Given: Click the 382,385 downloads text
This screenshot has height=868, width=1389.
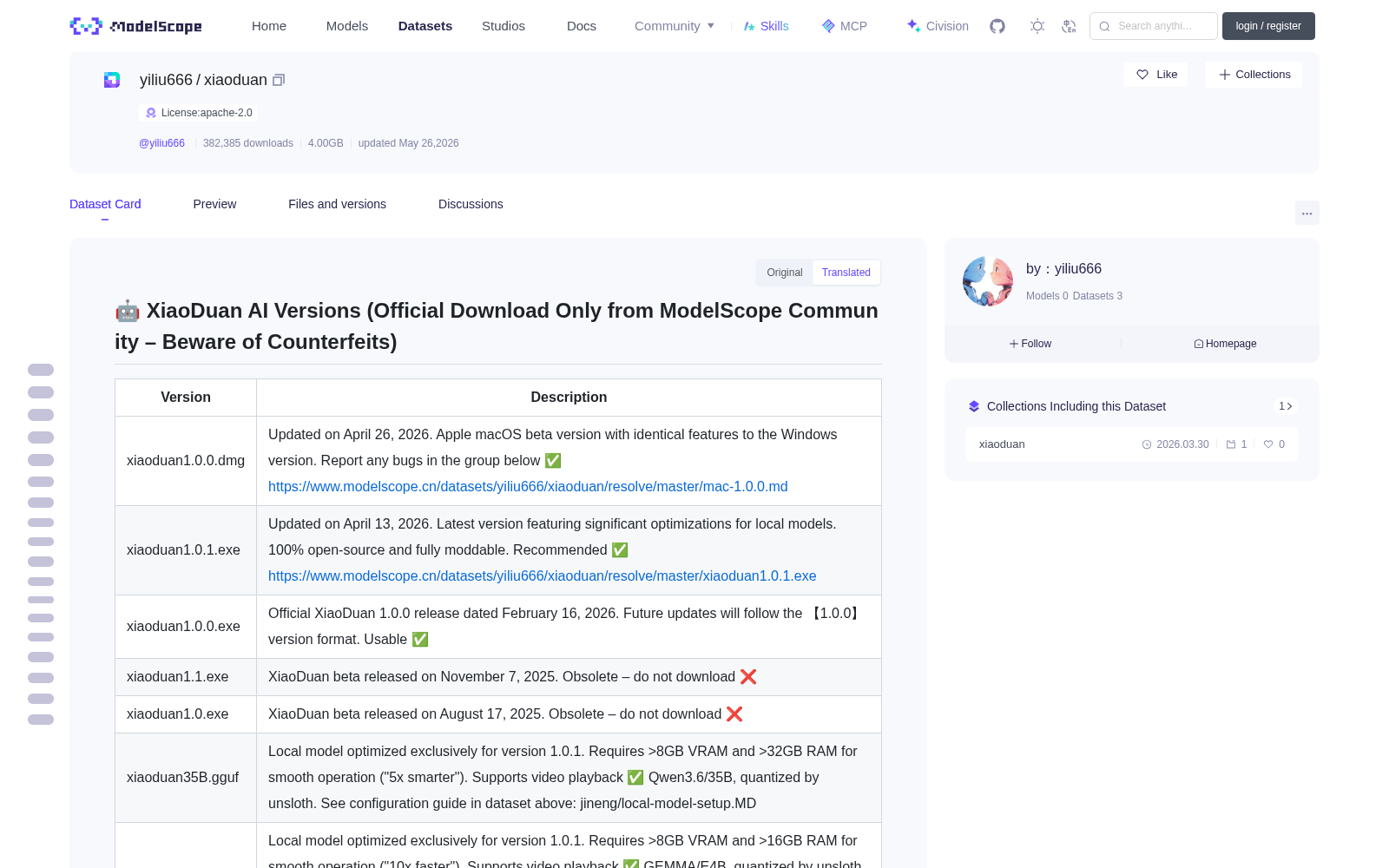Looking at the screenshot, I should [x=248, y=143].
